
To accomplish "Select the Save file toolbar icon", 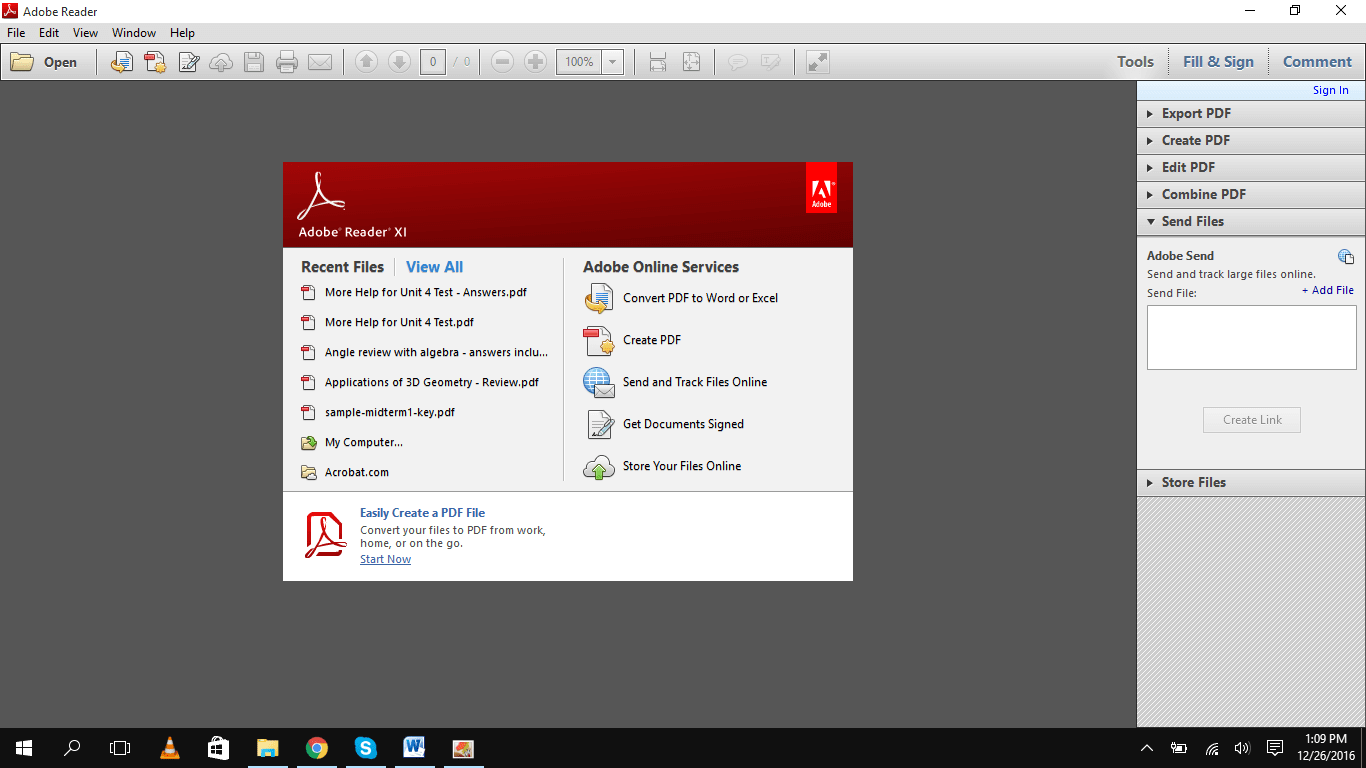I will (x=252, y=61).
